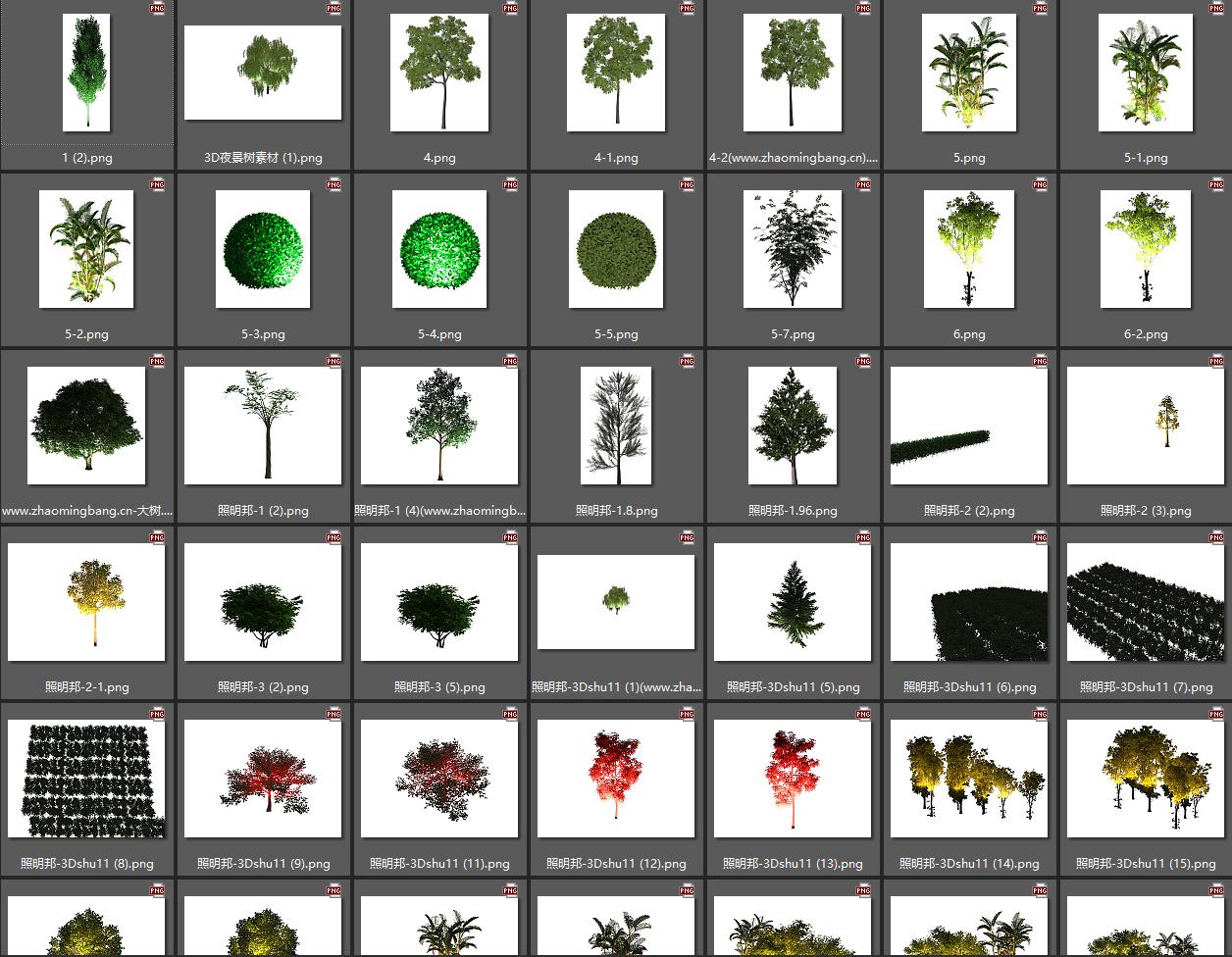
Task: Select the 照明邦-3Dshu11 (6).png hedge thumbnail
Action: tap(969, 602)
